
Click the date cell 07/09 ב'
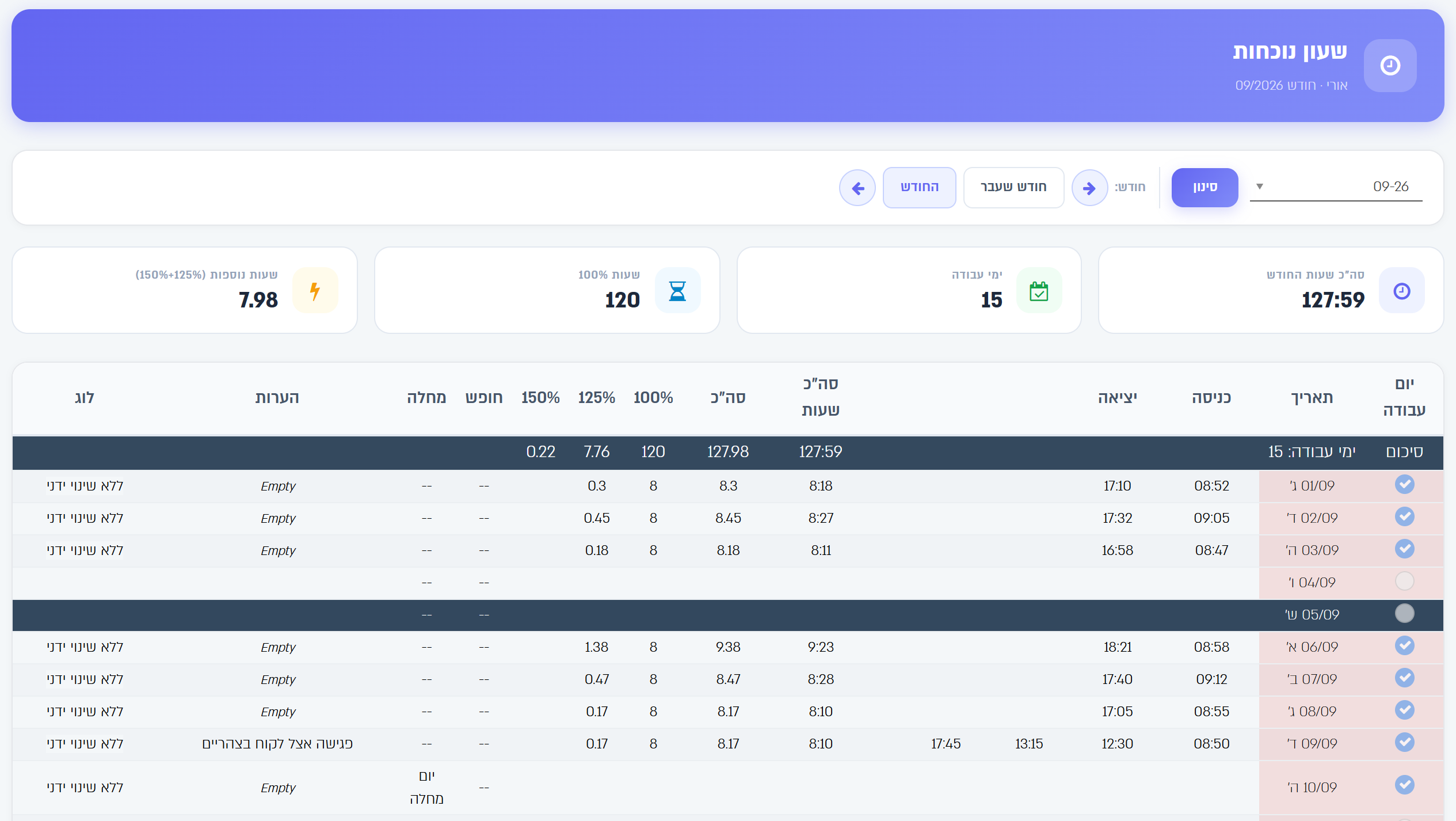(1312, 679)
